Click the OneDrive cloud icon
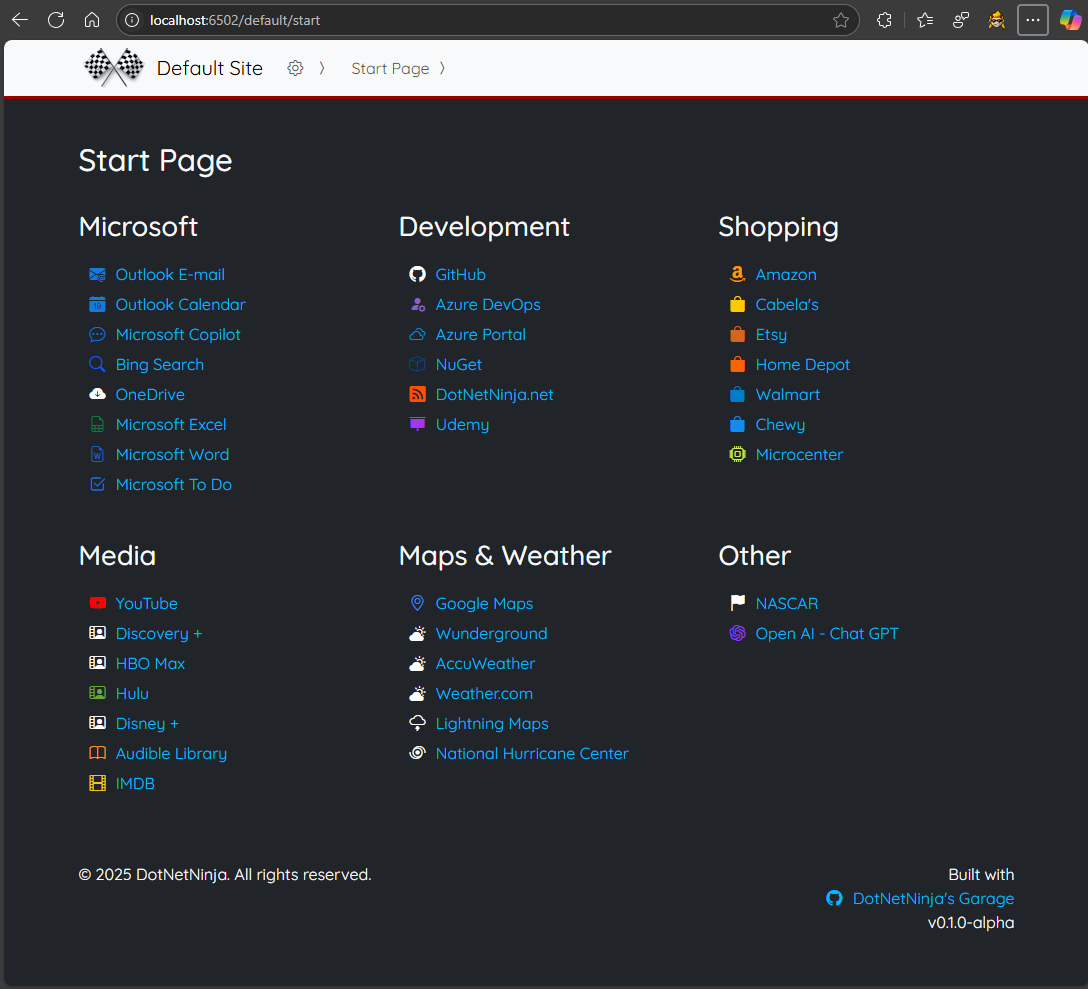Viewport: 1088px width, 989px height. 98,394
